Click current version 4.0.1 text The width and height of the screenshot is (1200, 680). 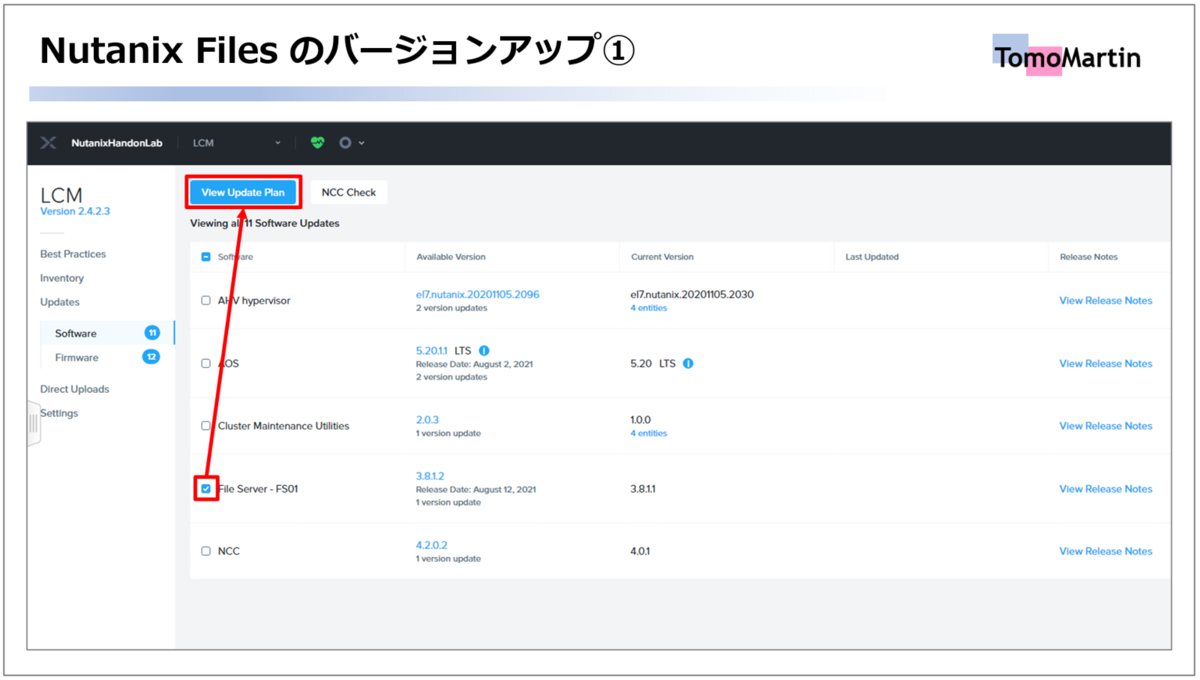pyautogui.click(x=641, y=551)
